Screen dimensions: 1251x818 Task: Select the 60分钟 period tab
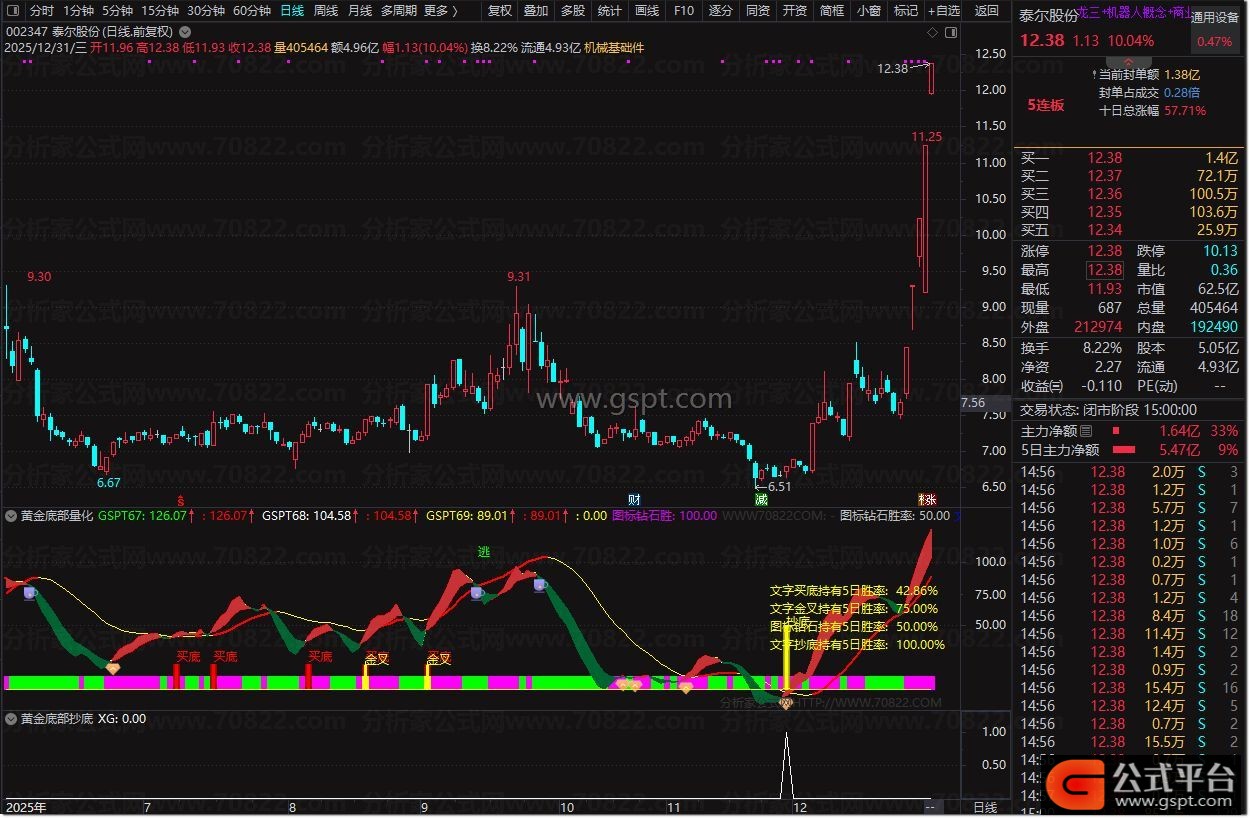[x=251, y=11]
